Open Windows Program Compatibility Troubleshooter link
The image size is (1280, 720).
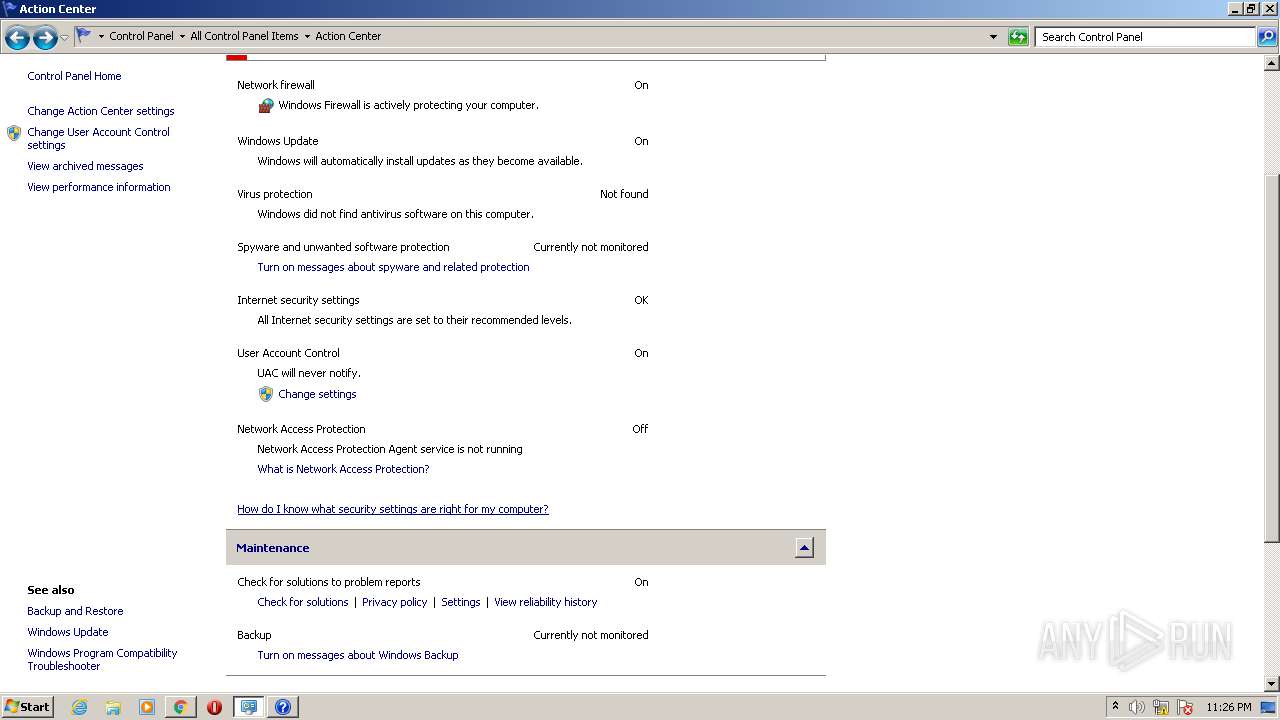102,659
